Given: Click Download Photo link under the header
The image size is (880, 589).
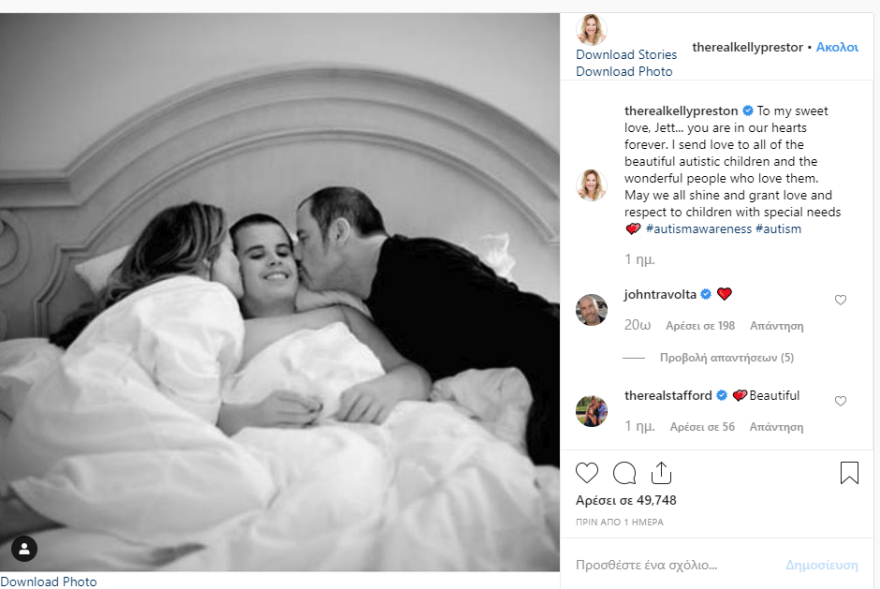Looking at the screenshot, I should pyautogui.click(x=624, y=71).
